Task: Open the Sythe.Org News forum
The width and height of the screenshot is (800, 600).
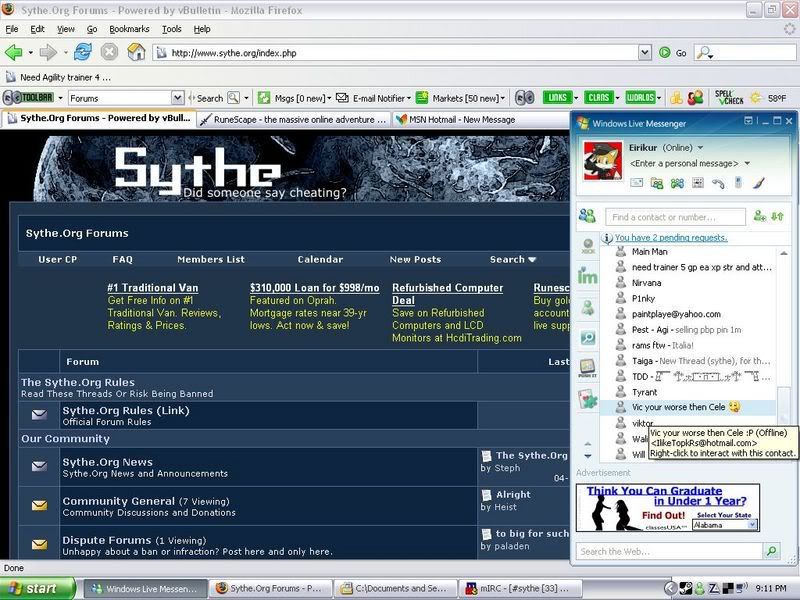Action: 108,462
